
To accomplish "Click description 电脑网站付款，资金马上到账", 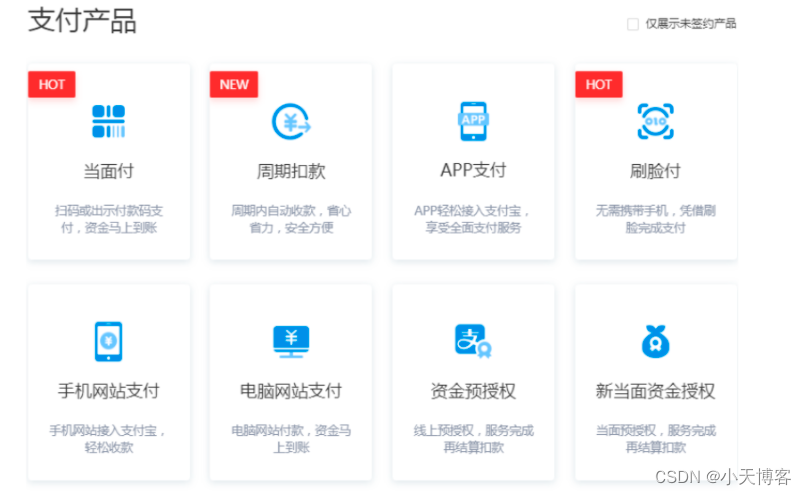I will tap(291, 439).
